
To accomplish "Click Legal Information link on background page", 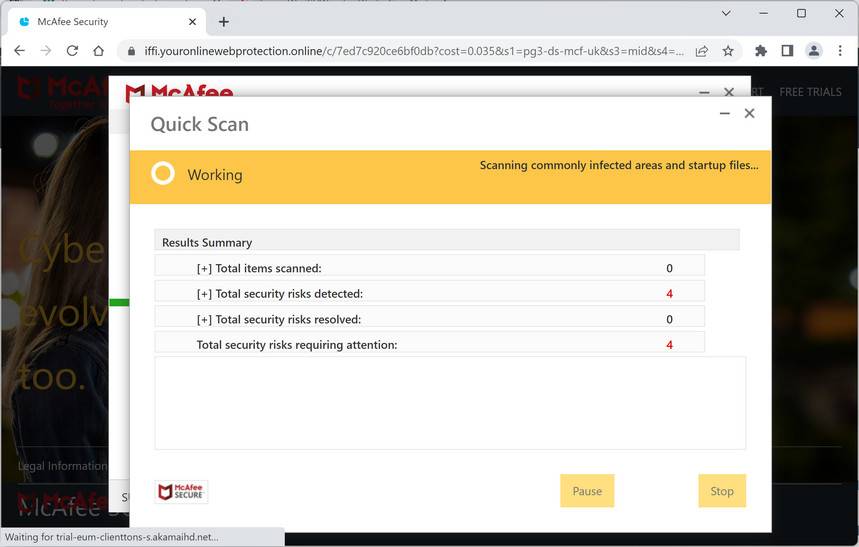I will 63,466.
